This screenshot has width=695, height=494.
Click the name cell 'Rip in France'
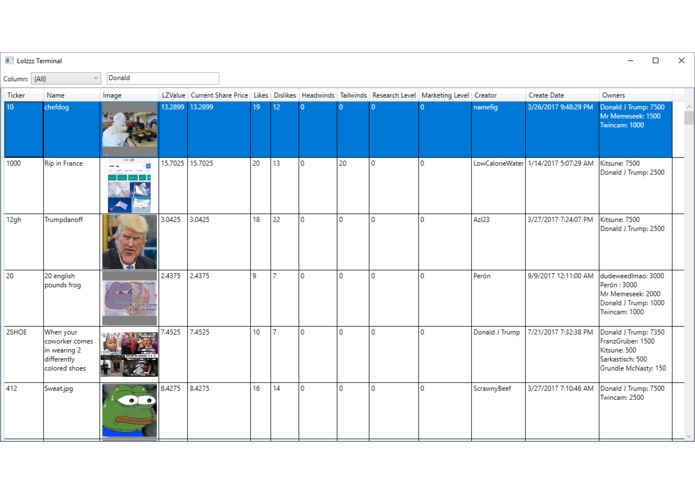point(71,186)
